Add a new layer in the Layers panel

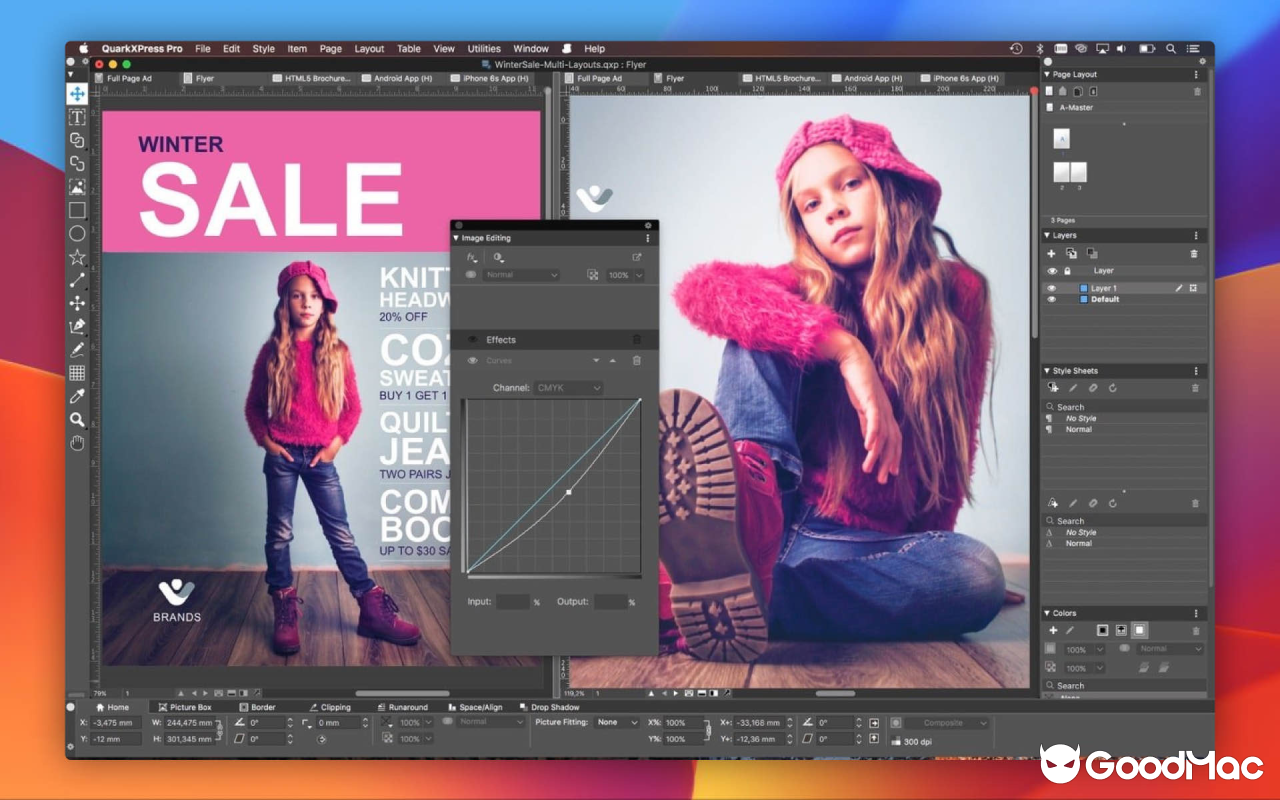1051,253
